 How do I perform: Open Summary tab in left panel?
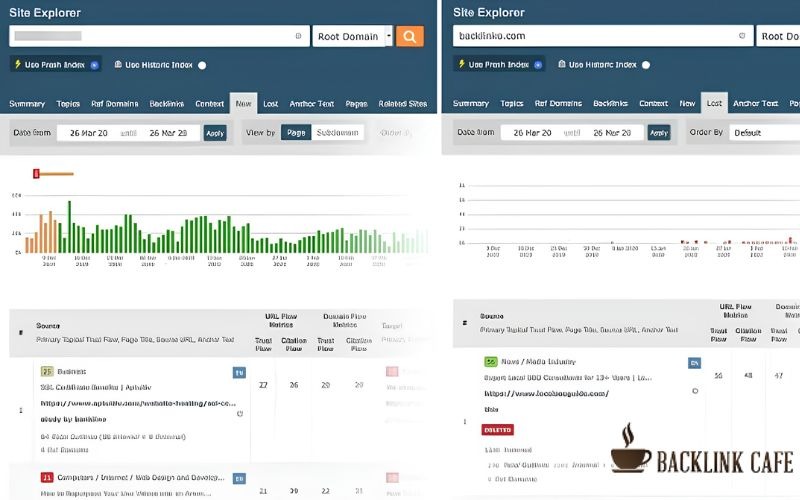pyautogui.click(x=27, y=104)
